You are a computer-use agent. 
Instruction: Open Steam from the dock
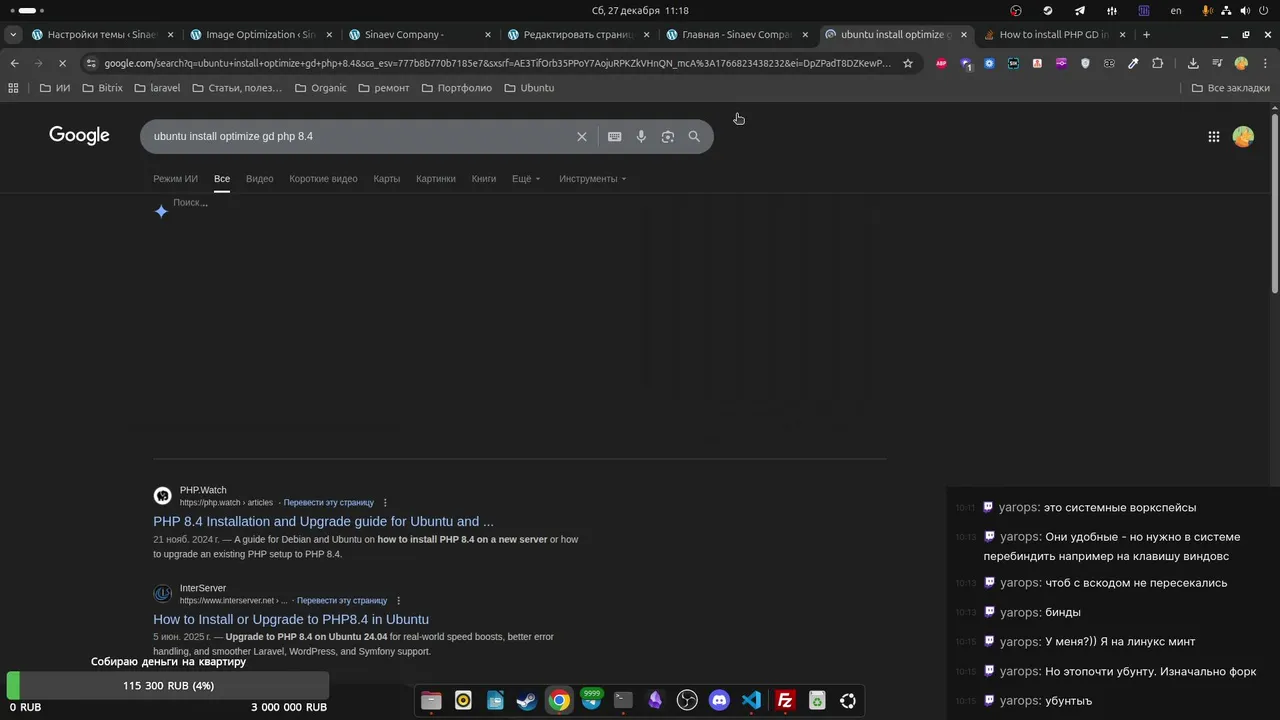527,701
